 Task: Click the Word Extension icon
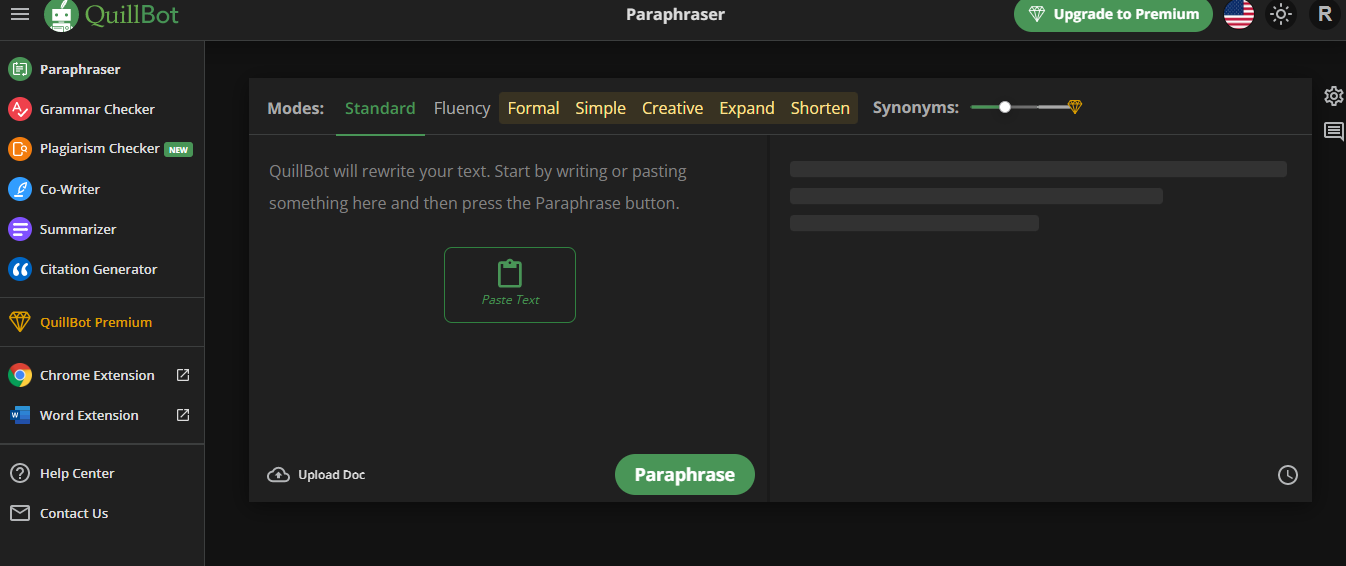click(20, 415)
